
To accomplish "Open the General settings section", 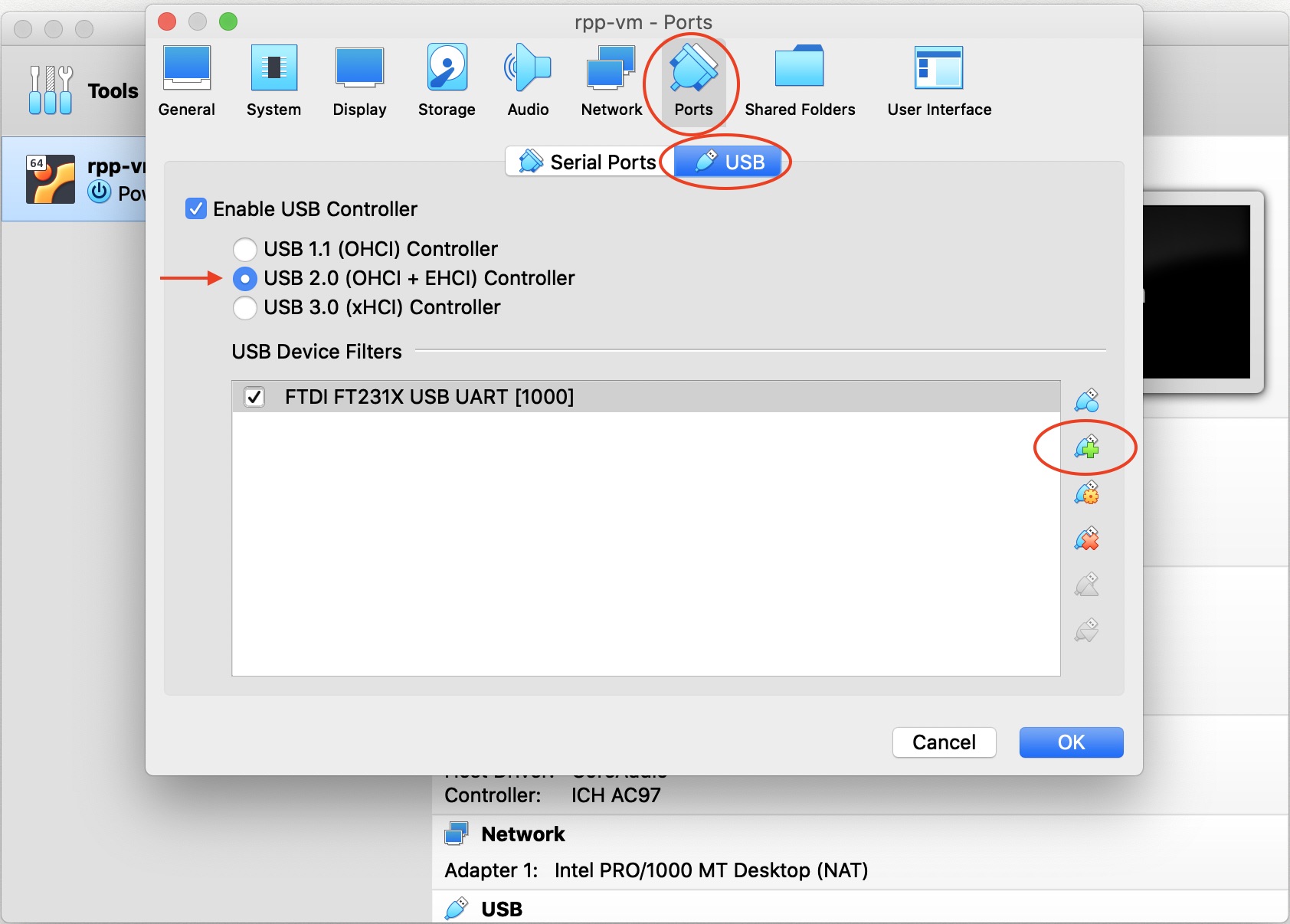I will click(186, 81).
